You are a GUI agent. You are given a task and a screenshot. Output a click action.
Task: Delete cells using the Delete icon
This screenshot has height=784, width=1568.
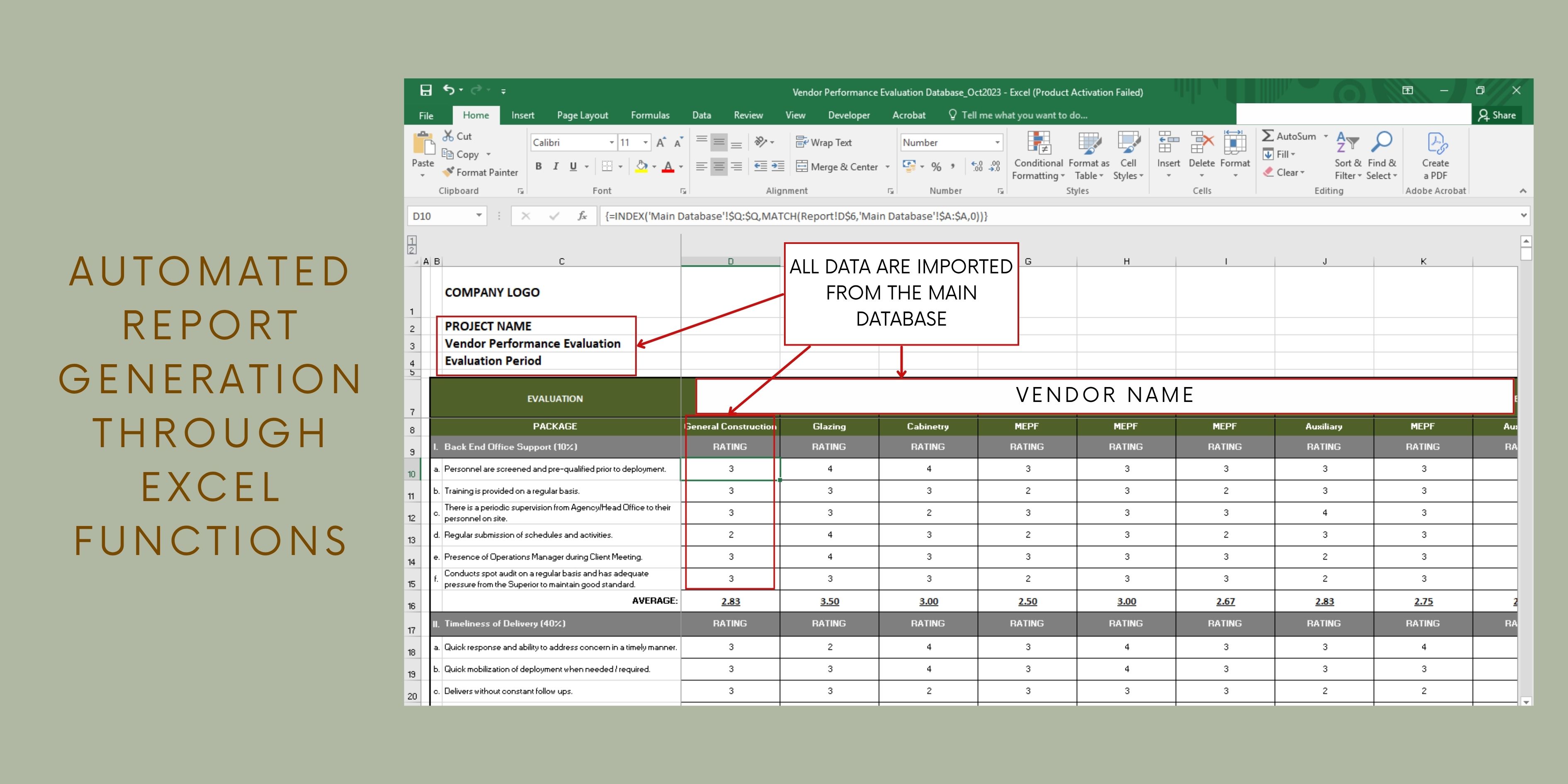tap(1202, 142)
